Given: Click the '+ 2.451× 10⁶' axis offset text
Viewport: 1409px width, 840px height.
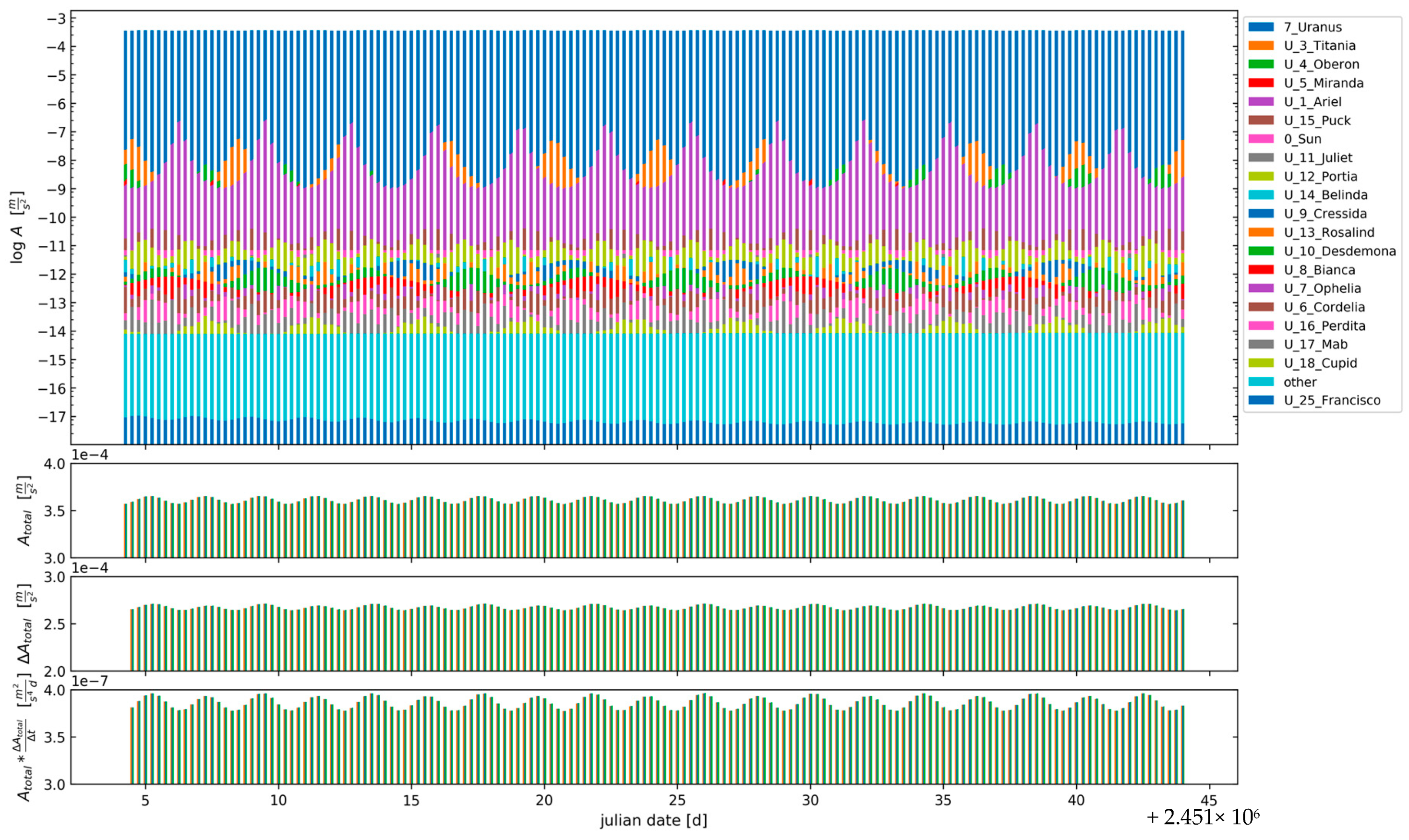Looking at the screenshot, I should [1203, 817].
